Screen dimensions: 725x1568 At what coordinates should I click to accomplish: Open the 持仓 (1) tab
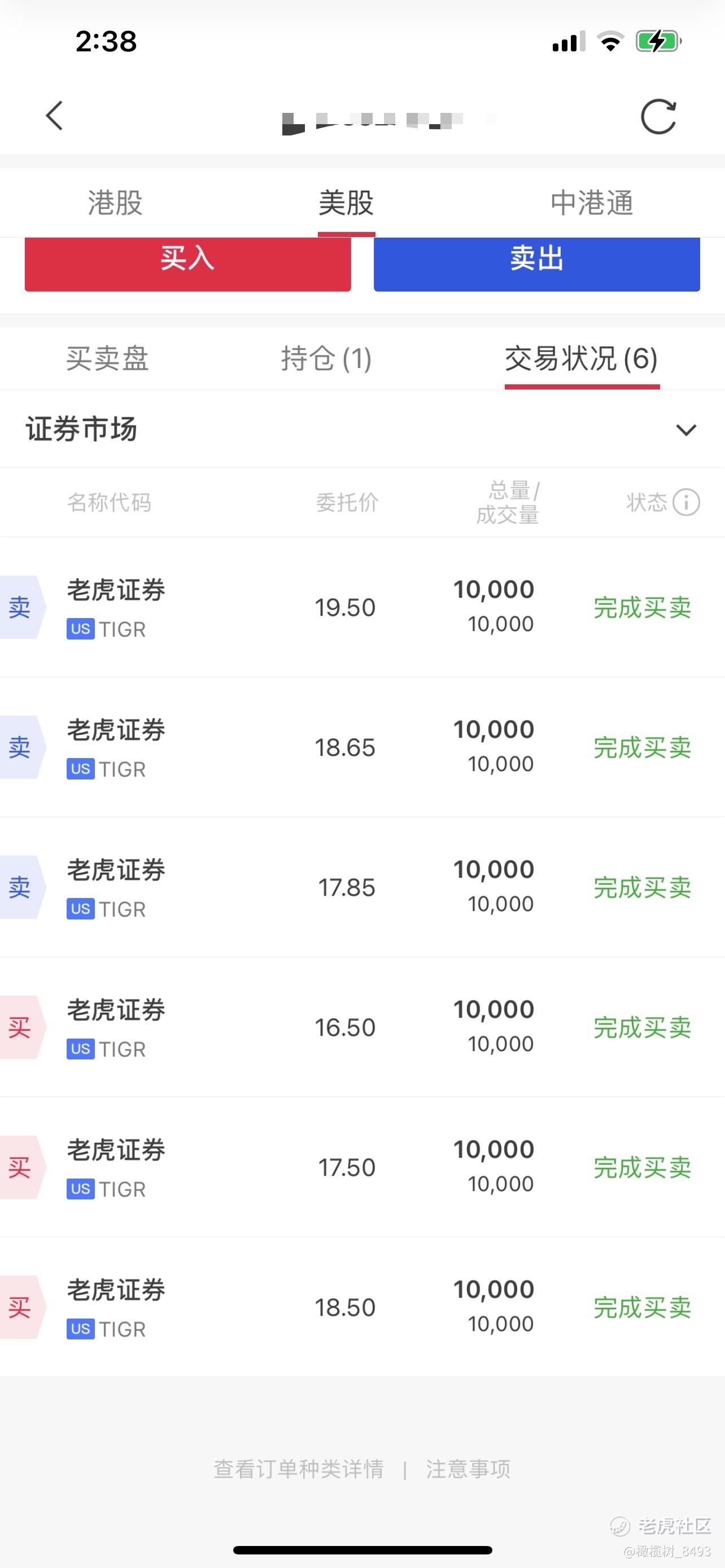click(326, 358)
